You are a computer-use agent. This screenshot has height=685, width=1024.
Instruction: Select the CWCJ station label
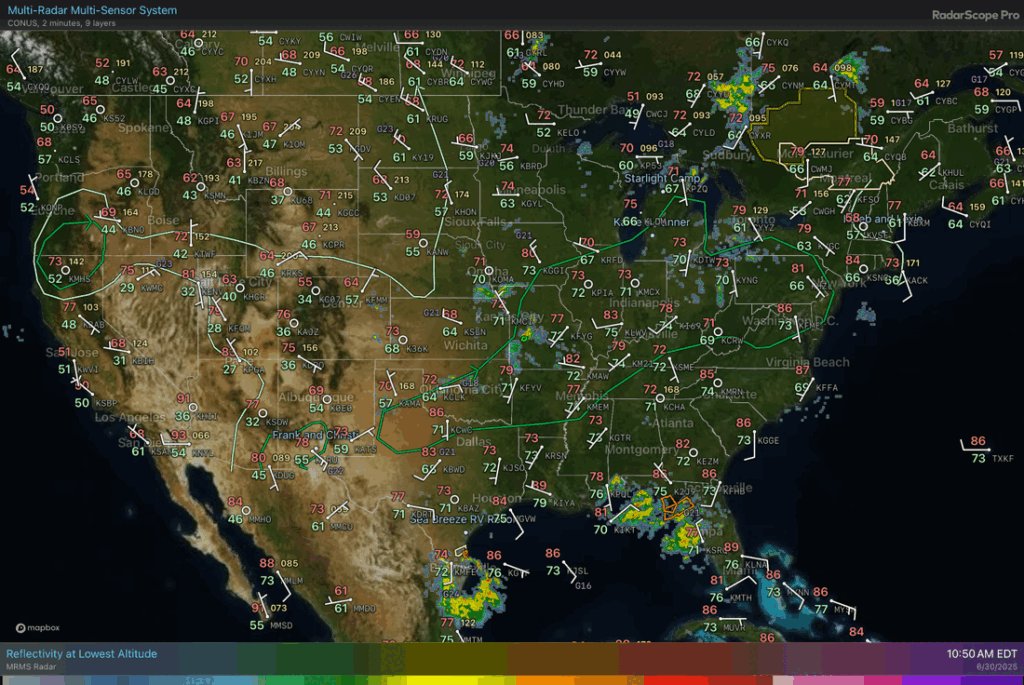pos(657,114)
